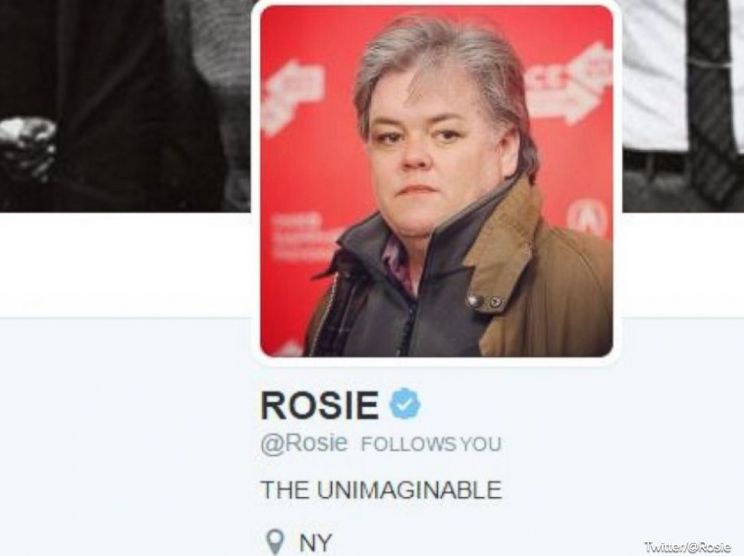
Task: Select the @Rosie handle
Action: pos(304,443)
